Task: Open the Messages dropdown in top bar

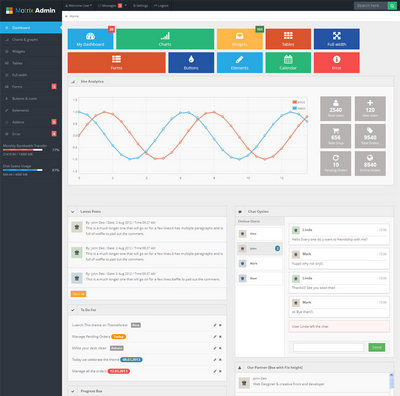Action: pos(113,6)
